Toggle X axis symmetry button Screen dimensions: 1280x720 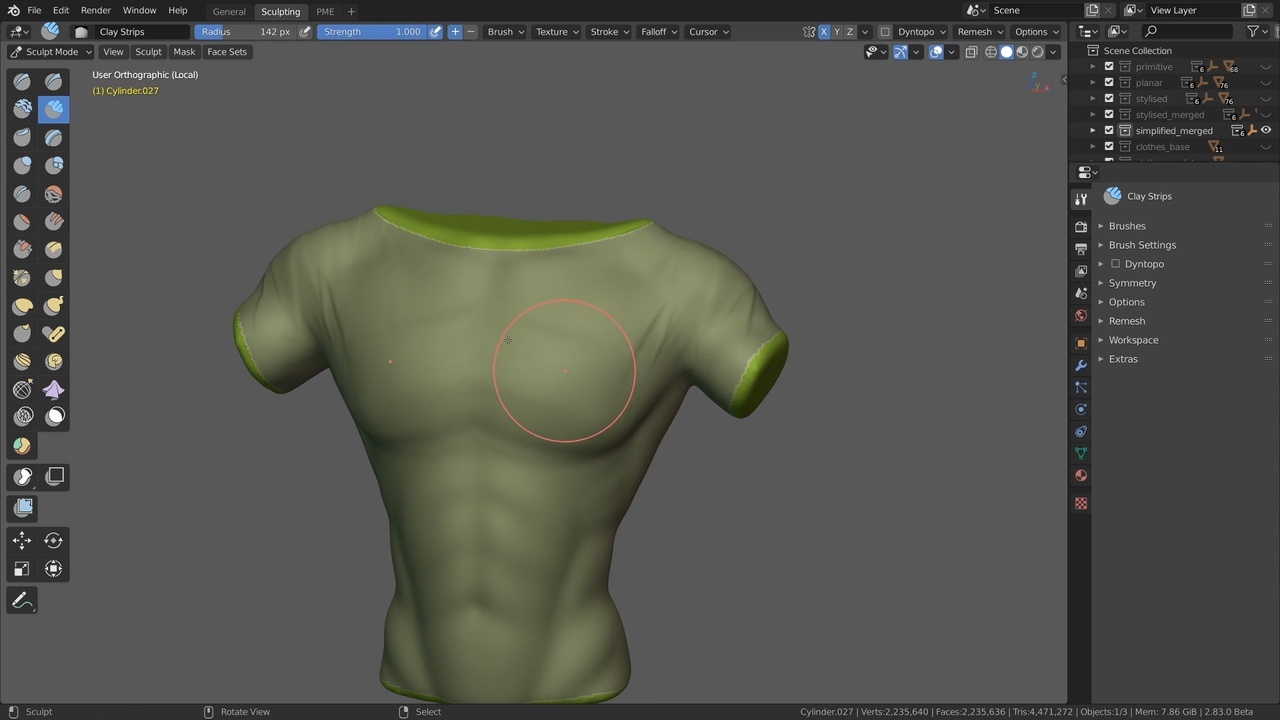pyautogui.click(x=824, y=32)
